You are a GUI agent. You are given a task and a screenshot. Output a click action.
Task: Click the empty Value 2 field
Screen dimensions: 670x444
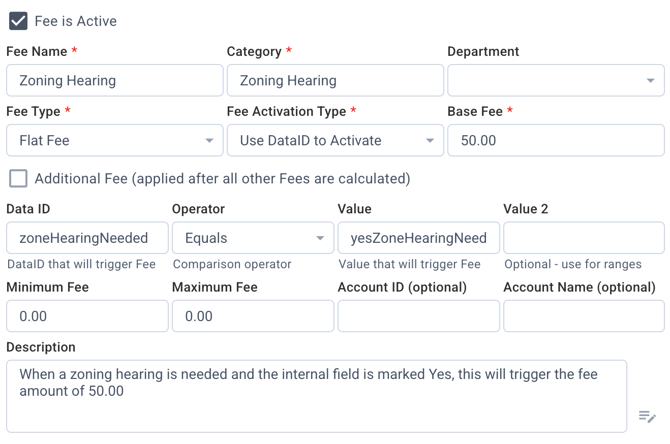click(583, 238)
